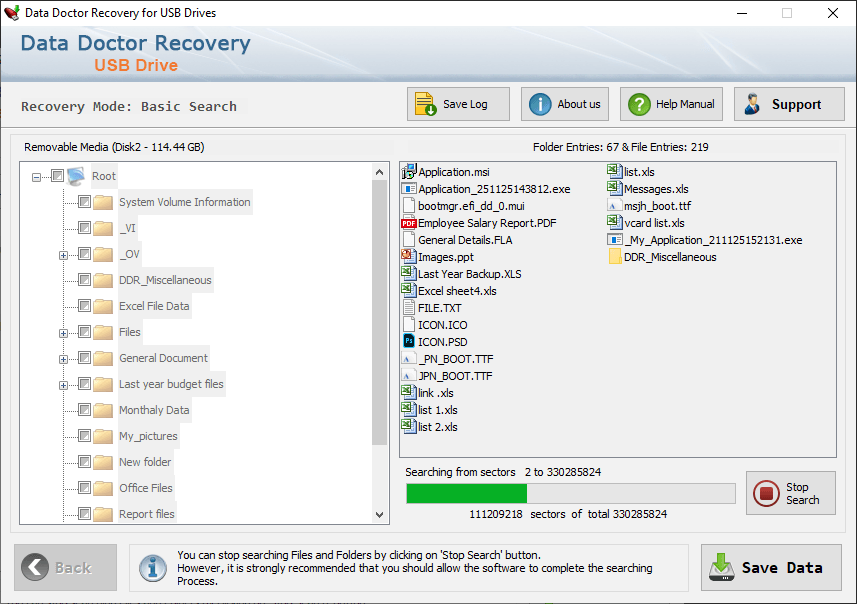Select the Excel File Data tree label
This screenshot has height=604, width=857.
point(154,306)
